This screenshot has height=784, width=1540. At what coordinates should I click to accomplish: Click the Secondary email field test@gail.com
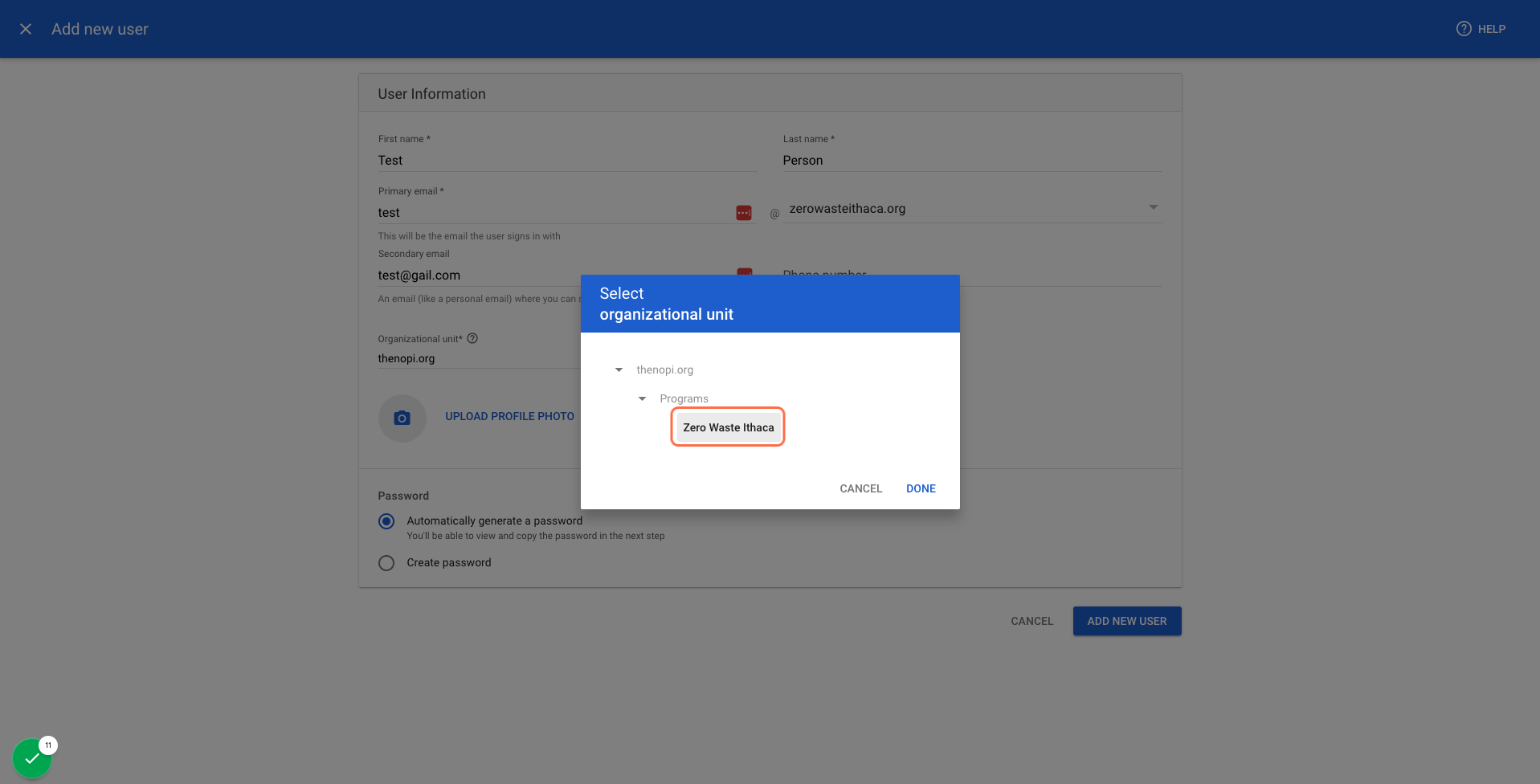(480, 276)
